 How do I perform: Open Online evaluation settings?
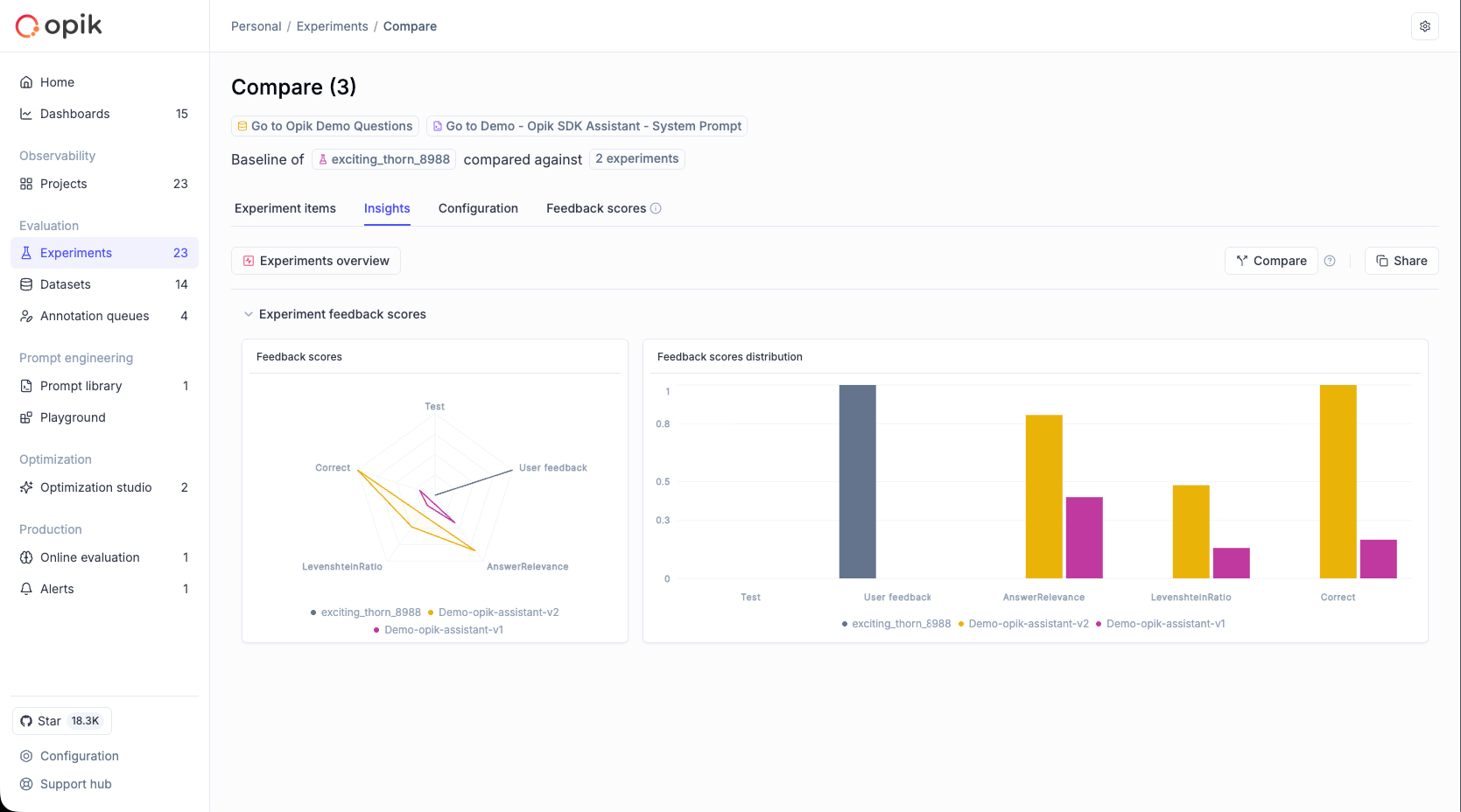[x=89, y=557]
